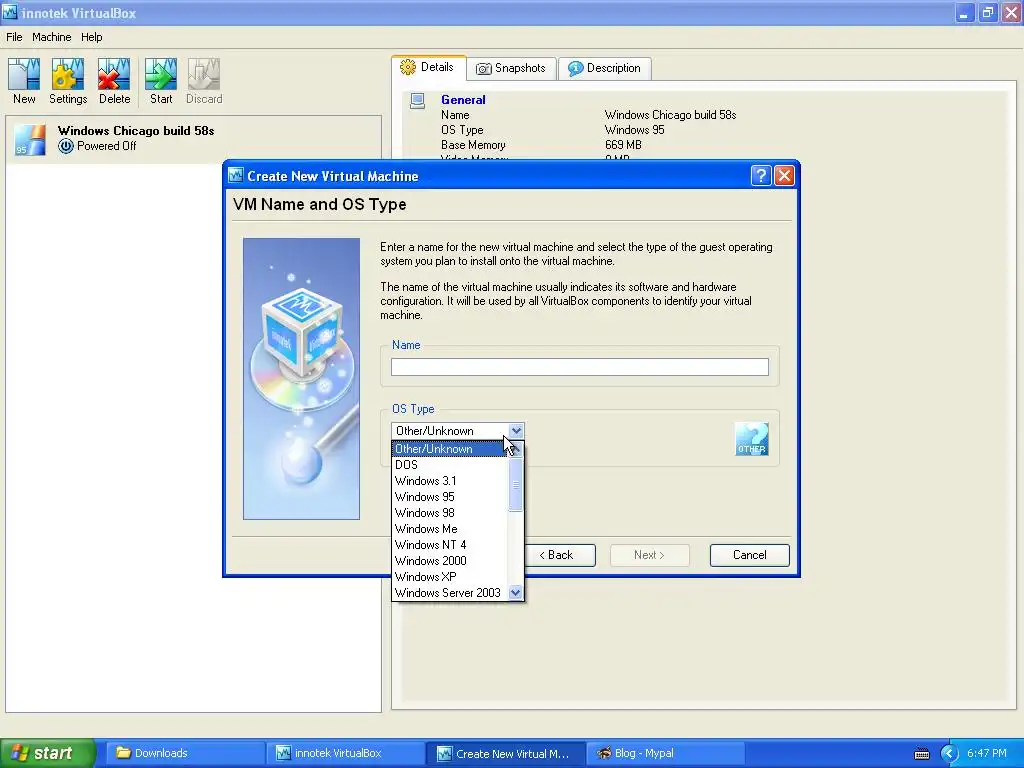Click the Other OS type badge icon
Image resolution: width=1024 pixels, height=768 pixels.
(751, 438)
